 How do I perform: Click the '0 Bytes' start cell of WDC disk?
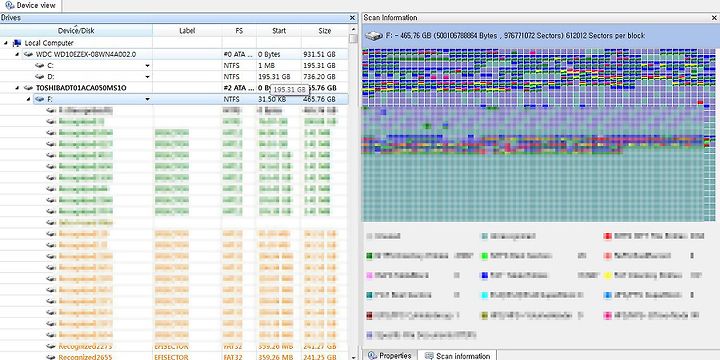(x=269, y=54)
